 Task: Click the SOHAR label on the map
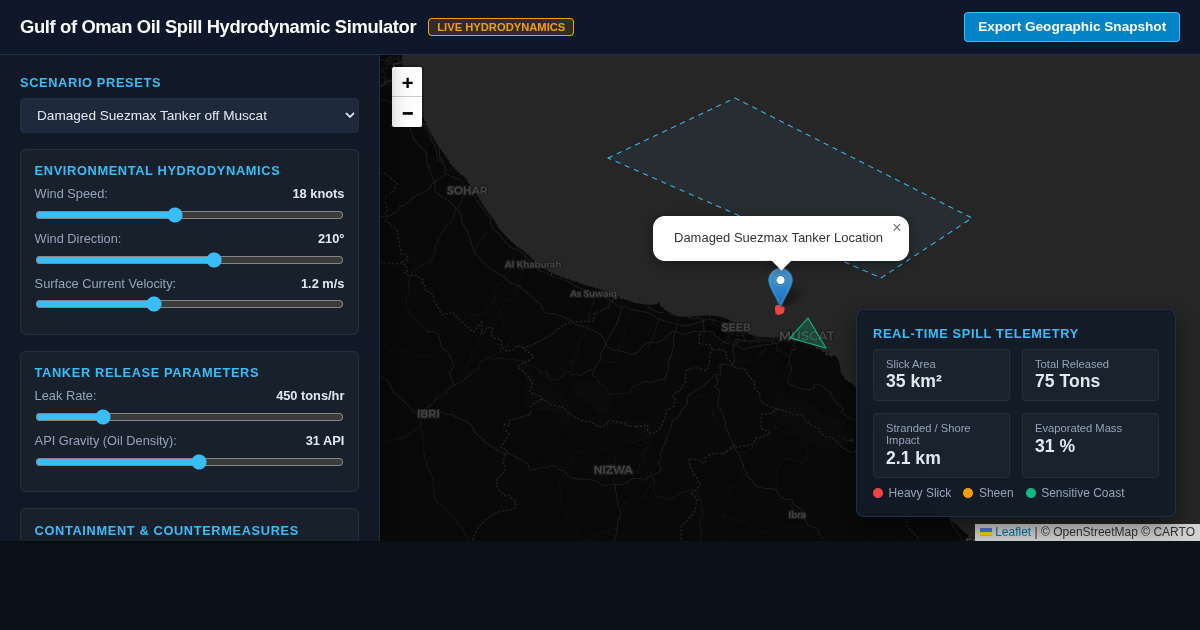click(x=467, y=190)
